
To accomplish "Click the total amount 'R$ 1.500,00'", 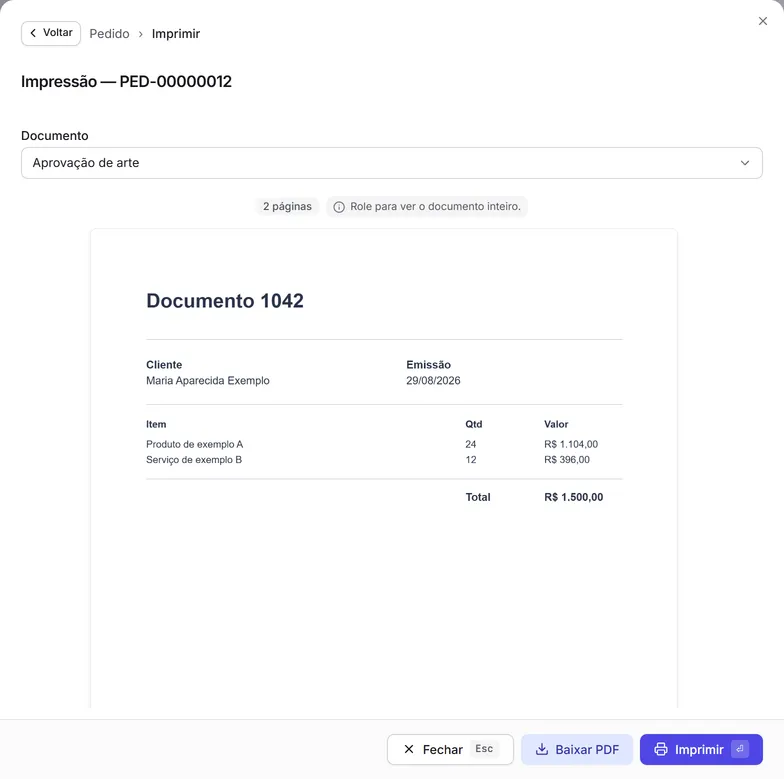I will [x=573, y=497].
